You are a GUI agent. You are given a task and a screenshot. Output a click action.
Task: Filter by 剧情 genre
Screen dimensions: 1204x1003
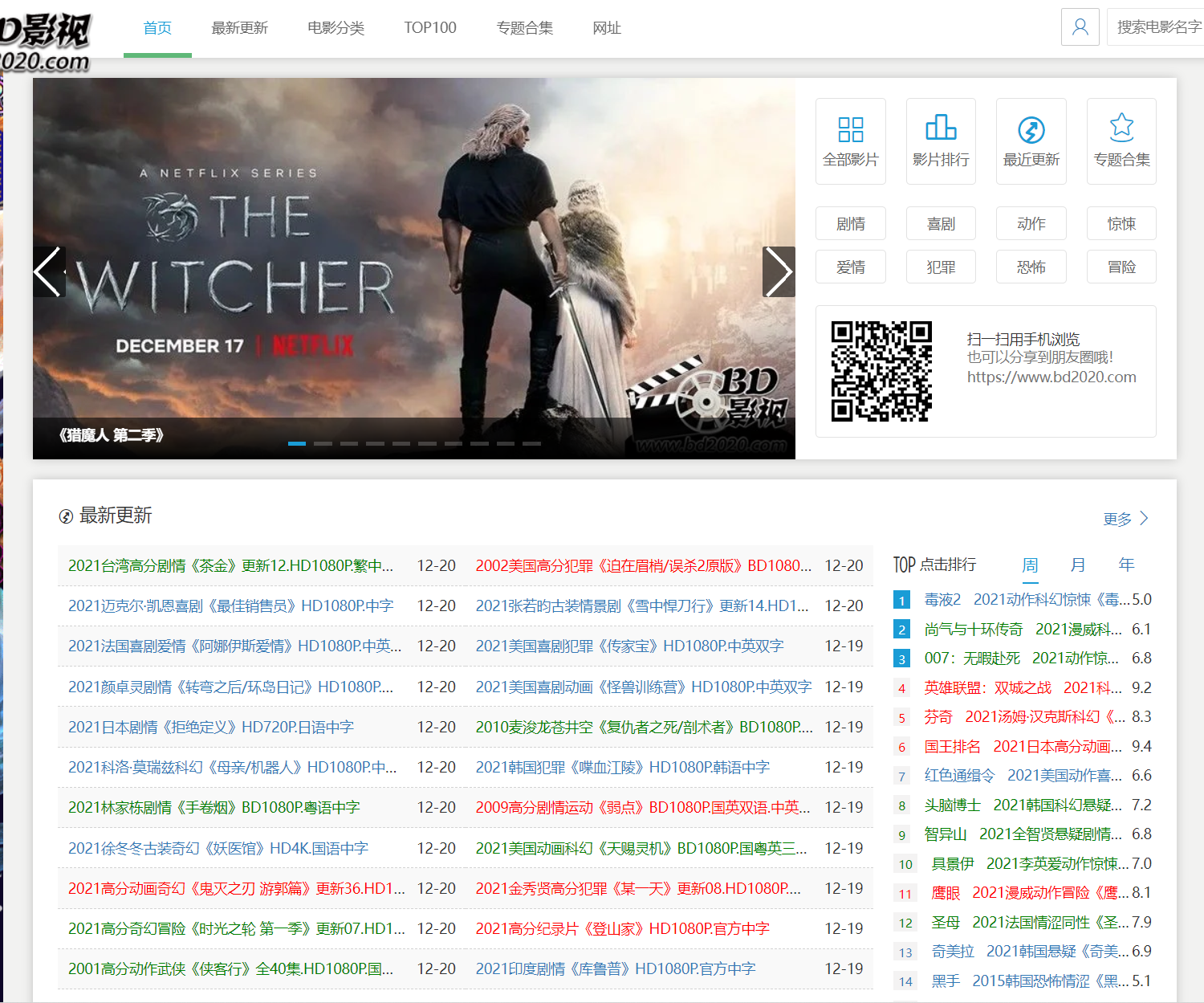(x=850, y=223)
